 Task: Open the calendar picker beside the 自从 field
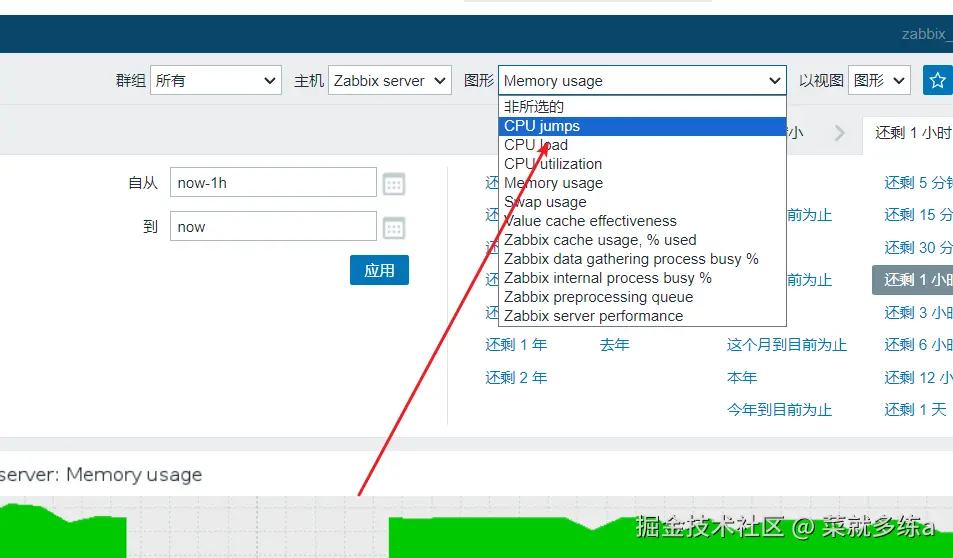tap(394, 184)
